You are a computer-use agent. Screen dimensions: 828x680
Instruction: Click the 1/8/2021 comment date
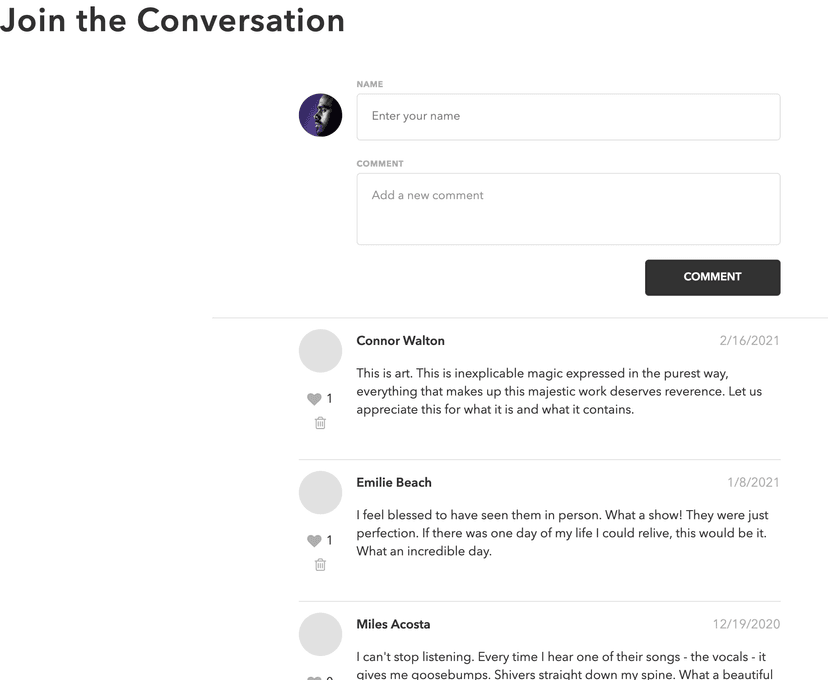pos(753,483)
